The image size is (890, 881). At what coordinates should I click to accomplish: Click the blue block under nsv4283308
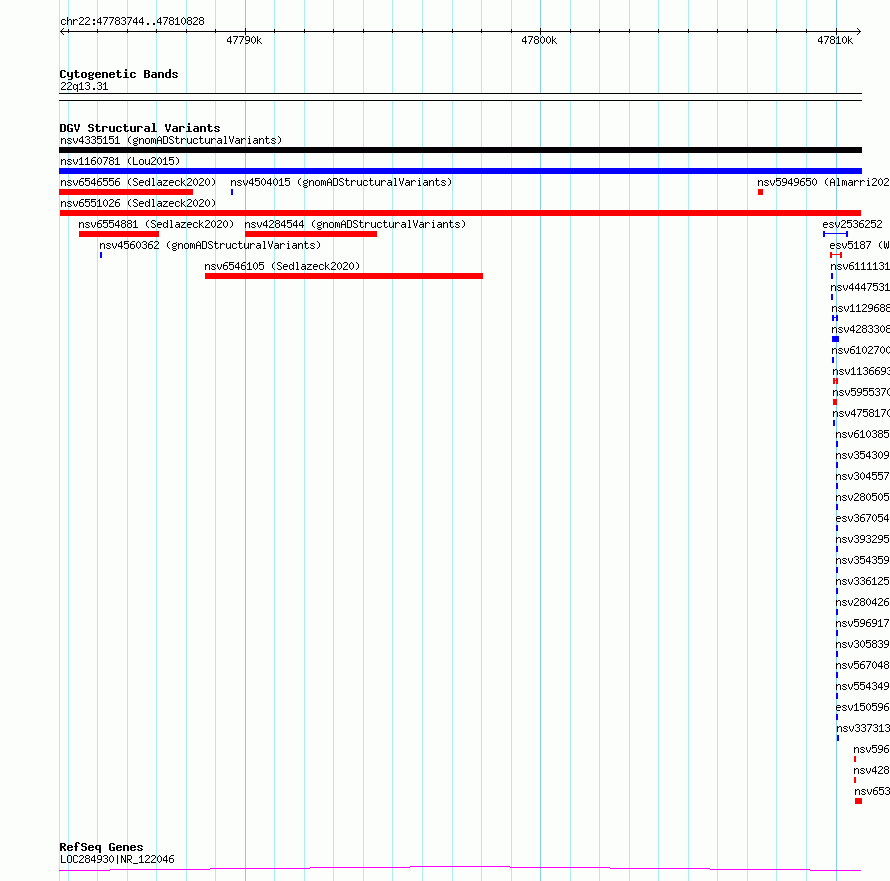pyautogui.click(x=836, y=339)
